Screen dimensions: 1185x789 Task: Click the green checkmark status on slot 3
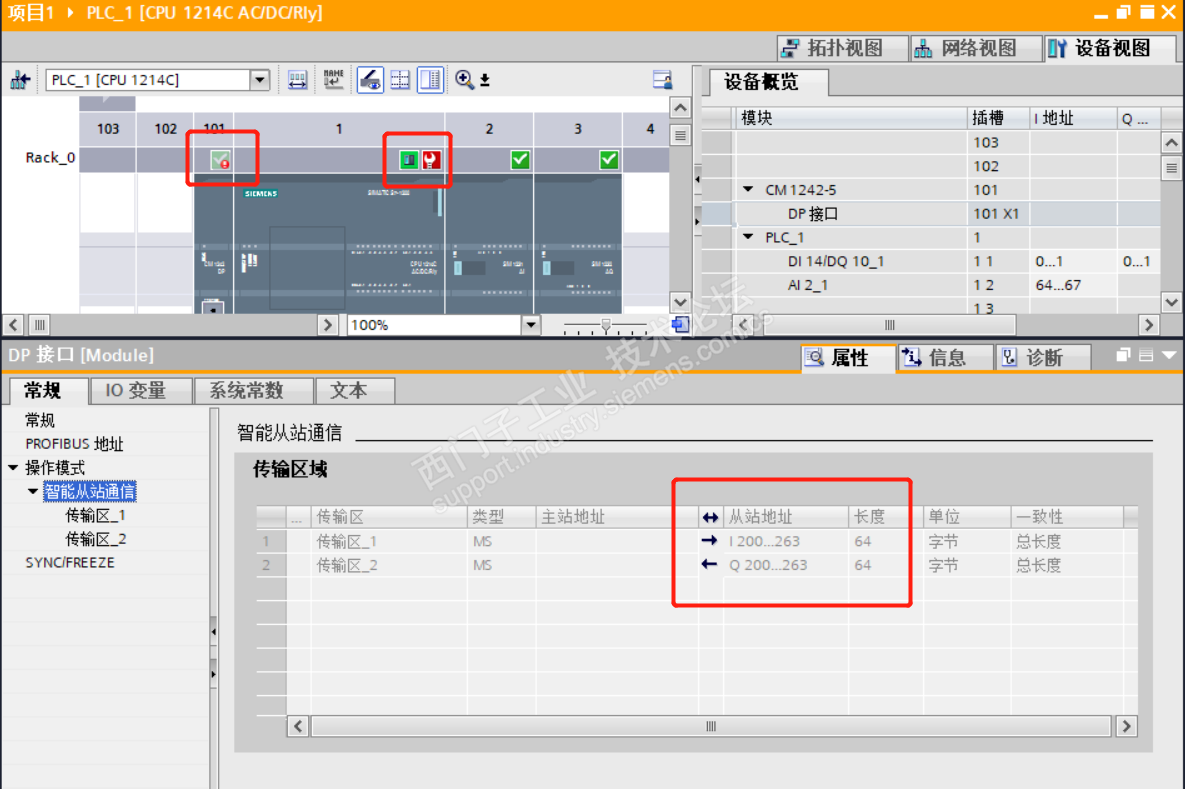coord(608,159)
